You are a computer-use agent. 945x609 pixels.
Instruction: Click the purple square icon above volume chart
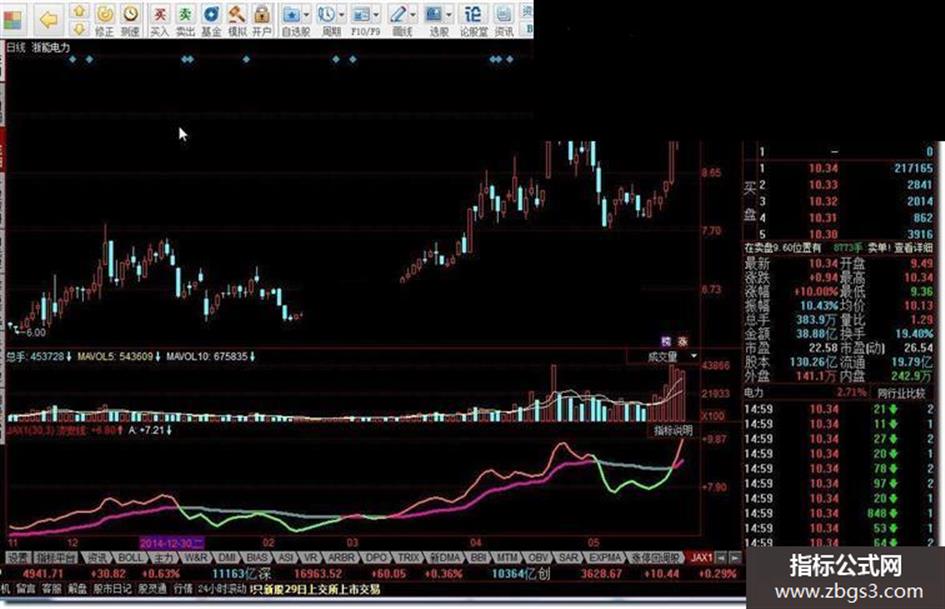click(x=666, y=342)
